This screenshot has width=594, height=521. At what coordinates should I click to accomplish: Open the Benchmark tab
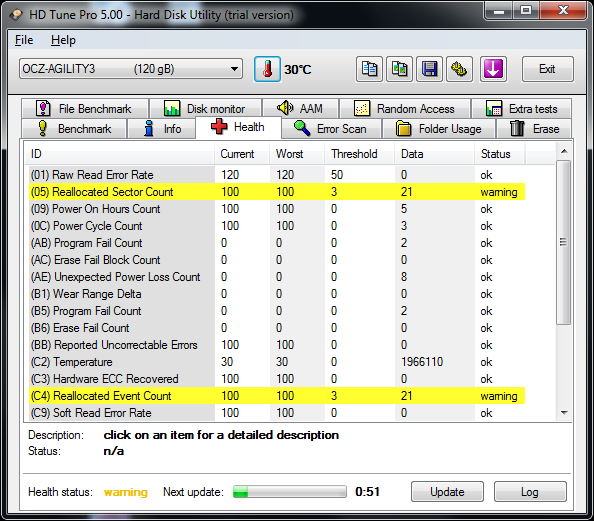pyautogui.click(x=74, y=129)
